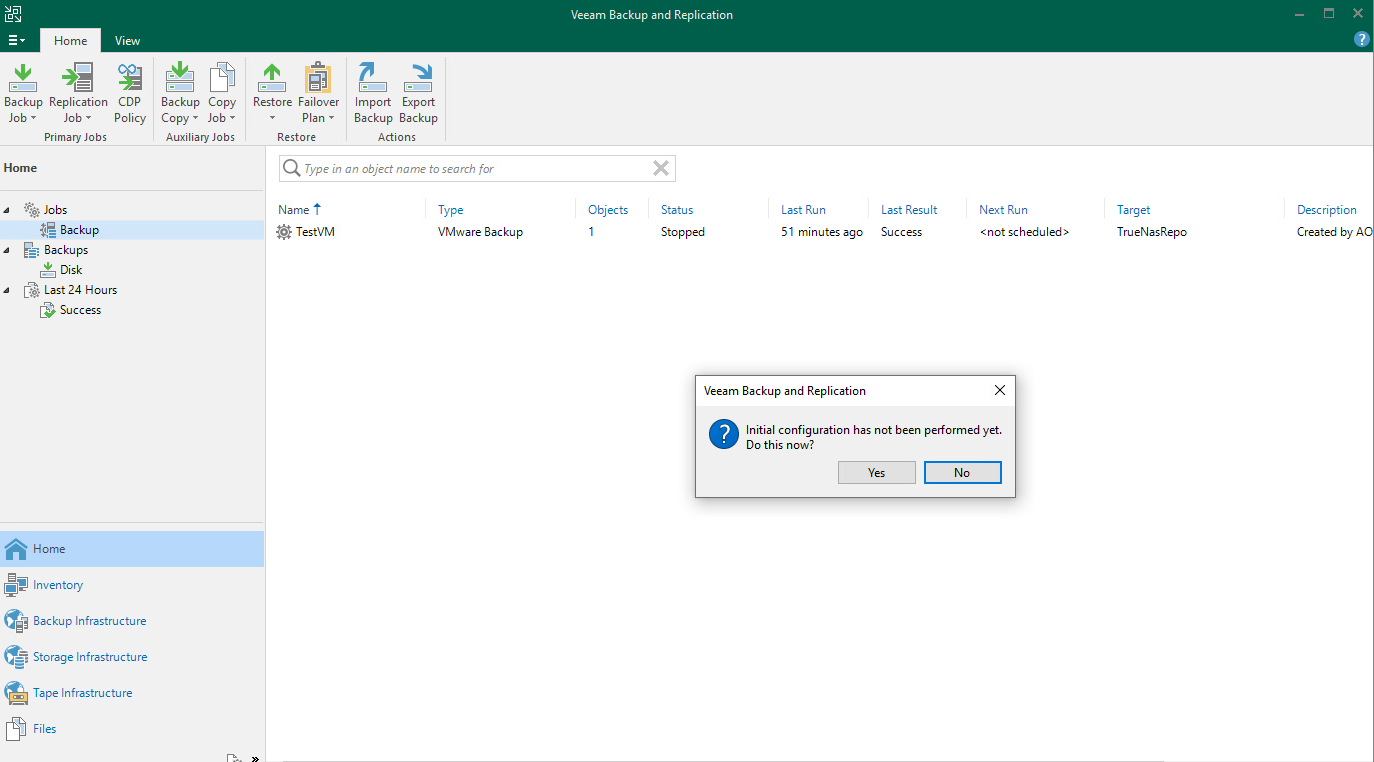Click the 51 minutes ago cell
The image size is (1374, 762).
822,232
